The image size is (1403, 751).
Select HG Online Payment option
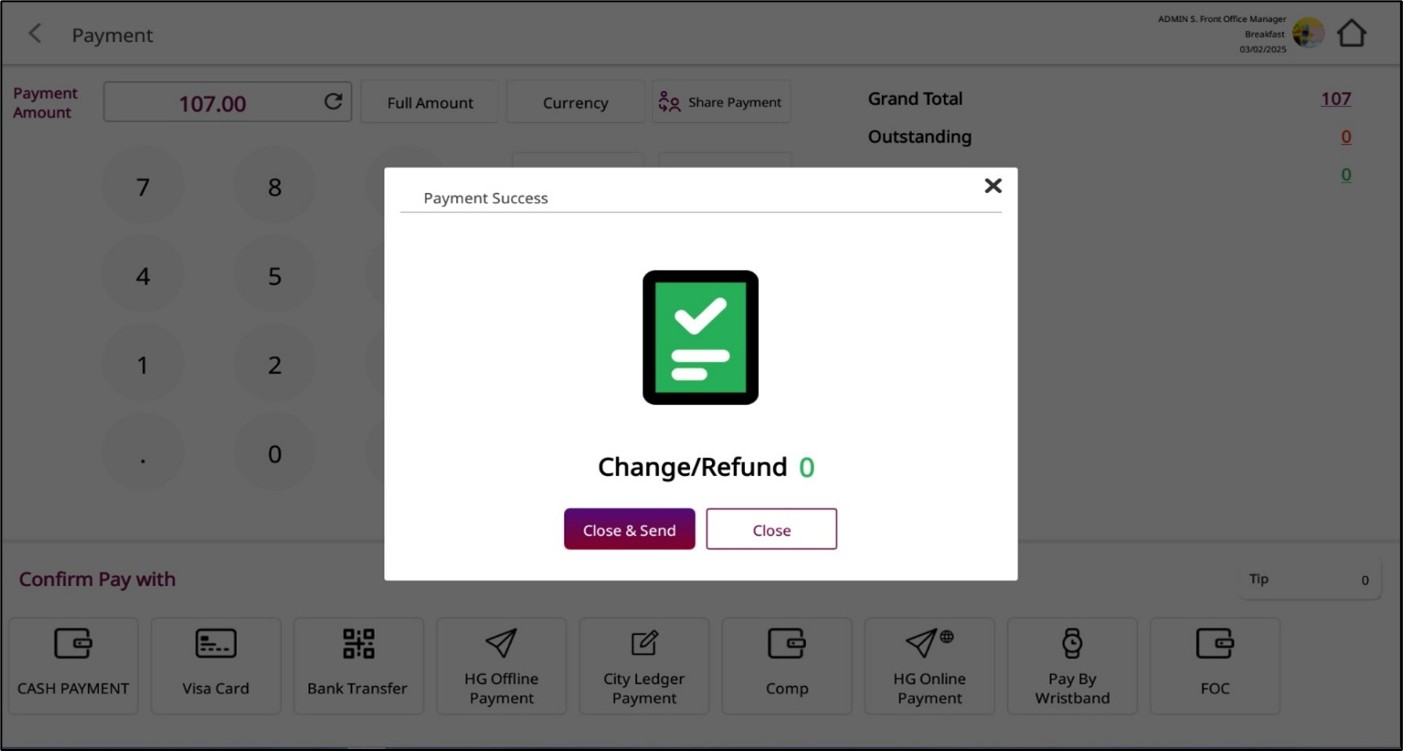[x=929, y=665]
